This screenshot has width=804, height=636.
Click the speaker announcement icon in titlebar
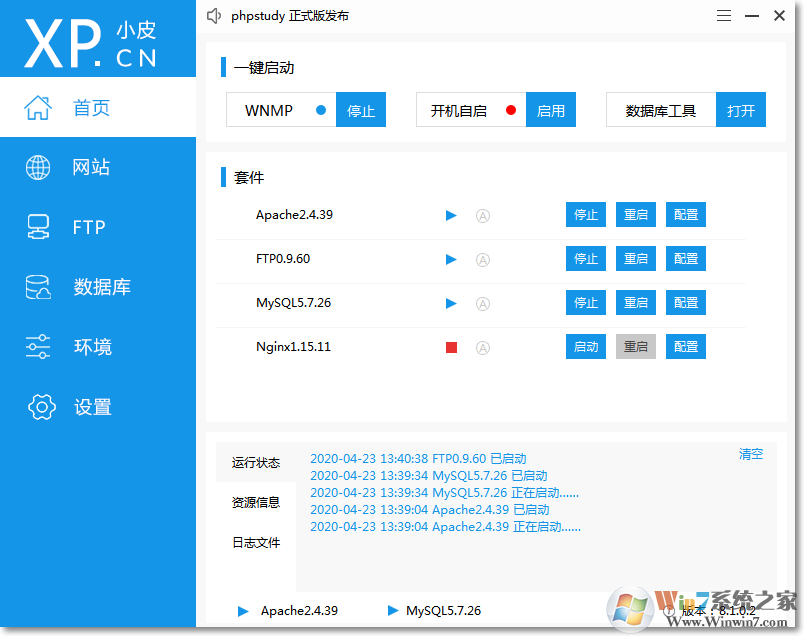tap(214, 15)
